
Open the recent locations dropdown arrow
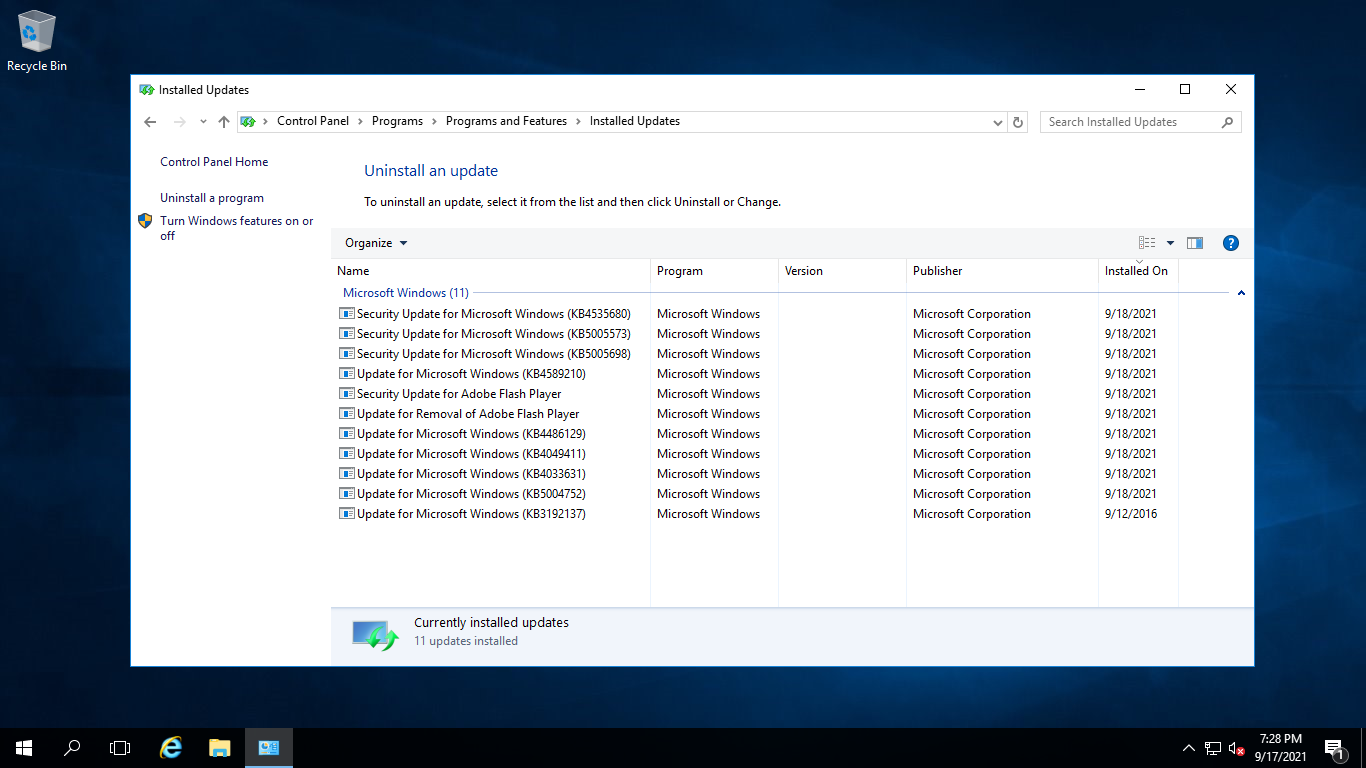[203, 122]
